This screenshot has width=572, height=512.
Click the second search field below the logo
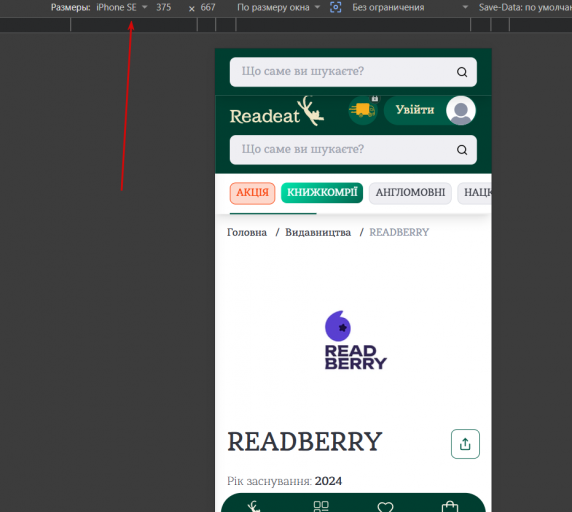(x=353, y=150)
